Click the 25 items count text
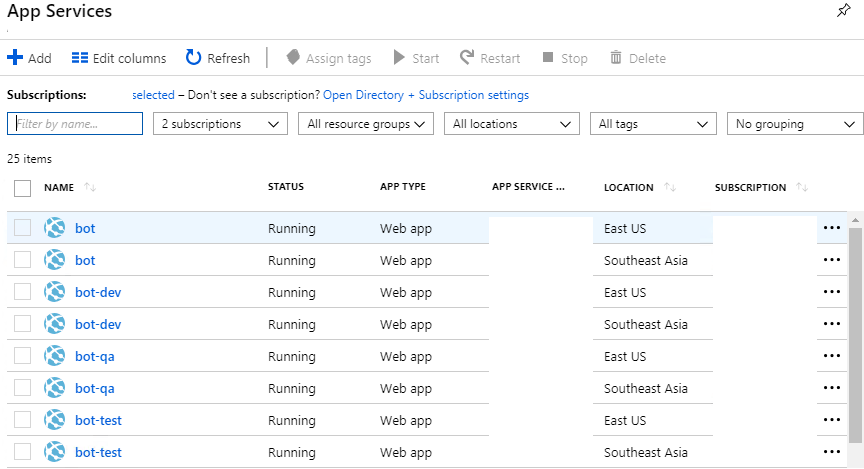This screenshot has width=864, height=469. tap(29, 159)
